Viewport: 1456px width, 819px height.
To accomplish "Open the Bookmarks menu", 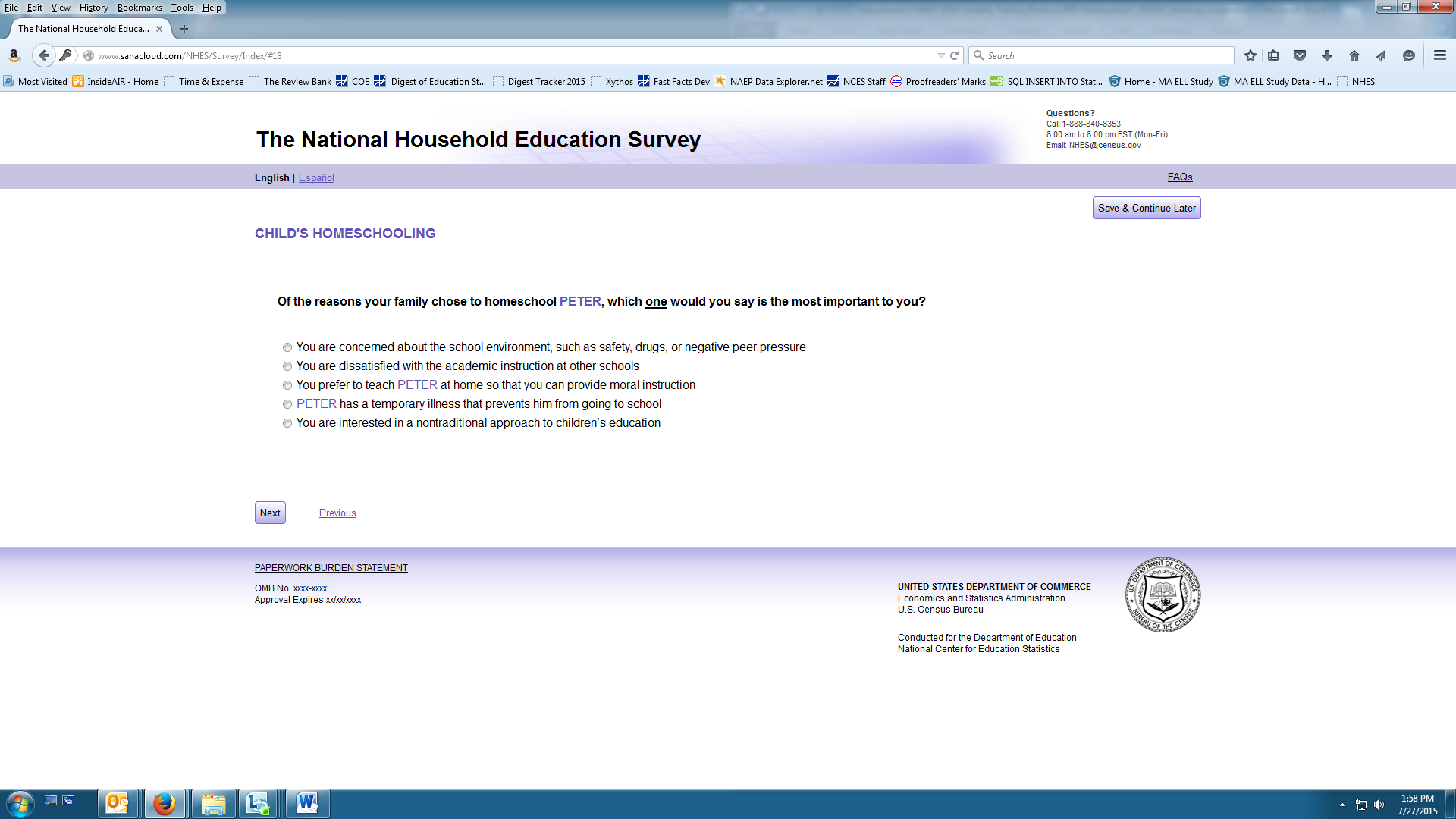I will [140, 8].
